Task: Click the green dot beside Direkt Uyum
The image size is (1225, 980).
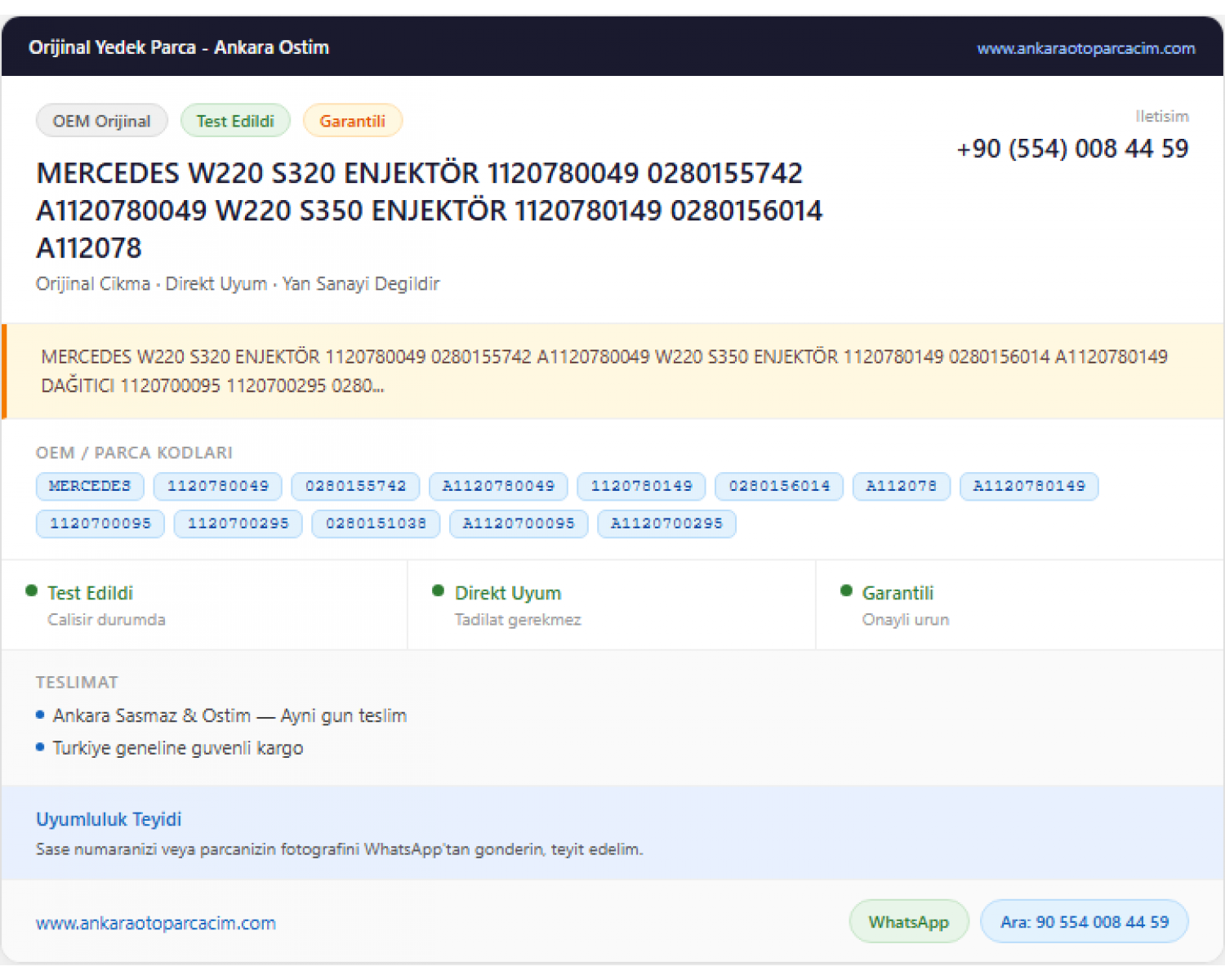Action: tap(438, 590)
